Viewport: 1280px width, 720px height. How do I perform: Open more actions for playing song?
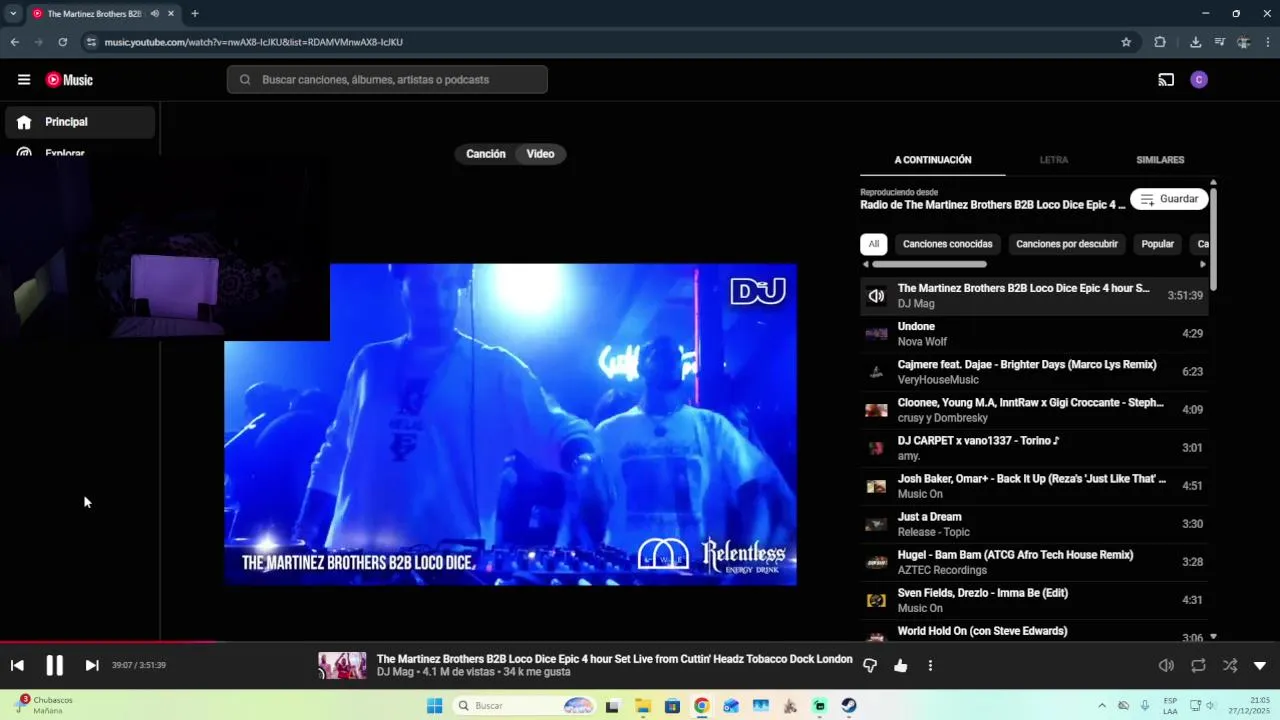tap(930, 665)
